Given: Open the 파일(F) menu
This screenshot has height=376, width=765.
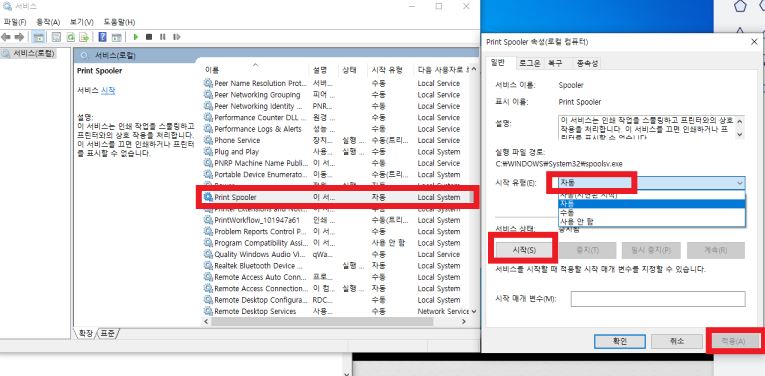Looking at the screenshot, I should (15, 22).
